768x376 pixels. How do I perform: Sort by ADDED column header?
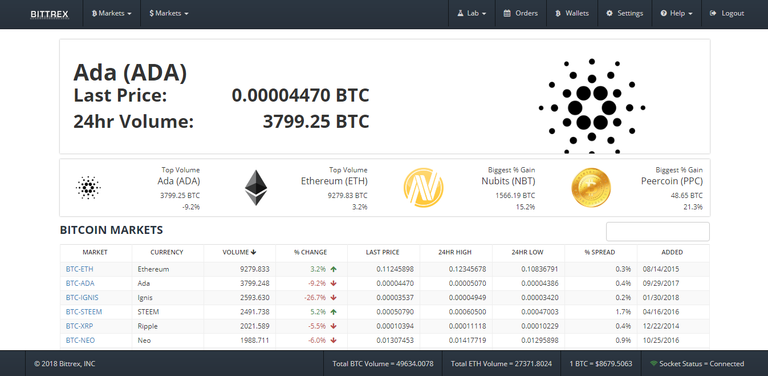coord(672,253)
